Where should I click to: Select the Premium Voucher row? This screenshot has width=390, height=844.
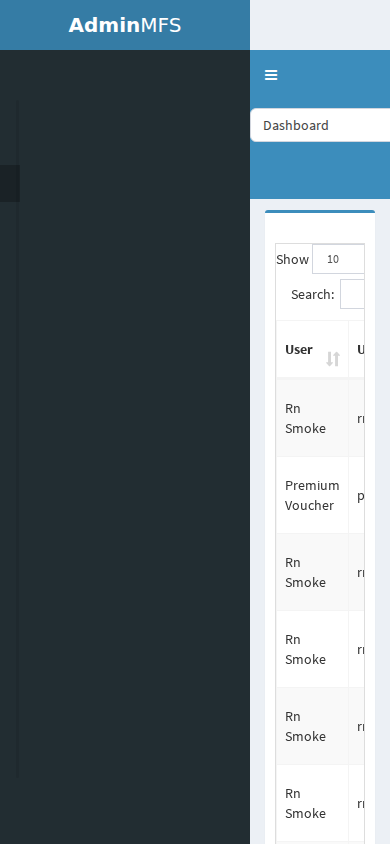coord(321,495)
